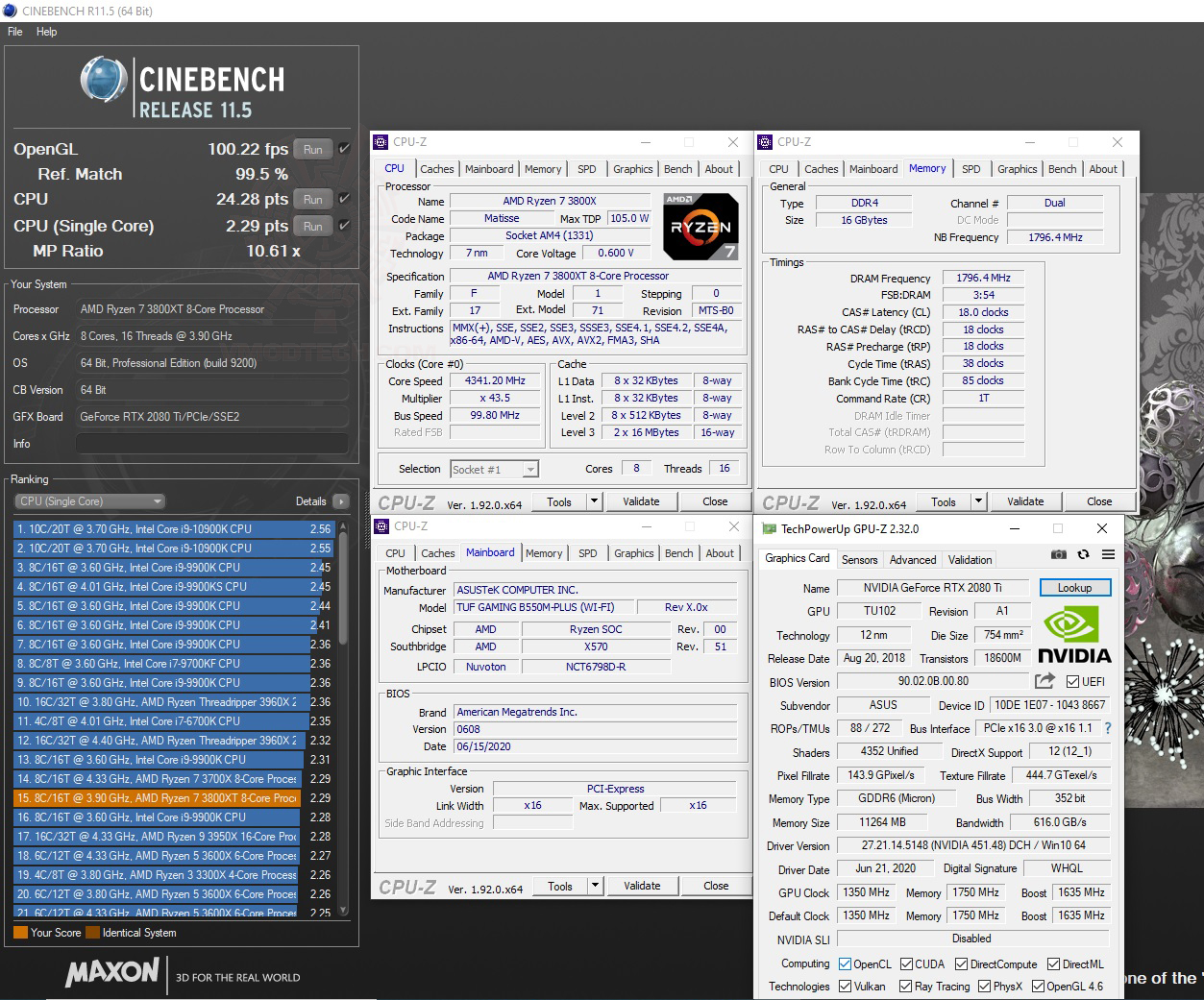The width and height of the screenshot is (1204, 1000).
Task: Click the GPU-Z refresh icon
Action: click(x=1083, y=555)
